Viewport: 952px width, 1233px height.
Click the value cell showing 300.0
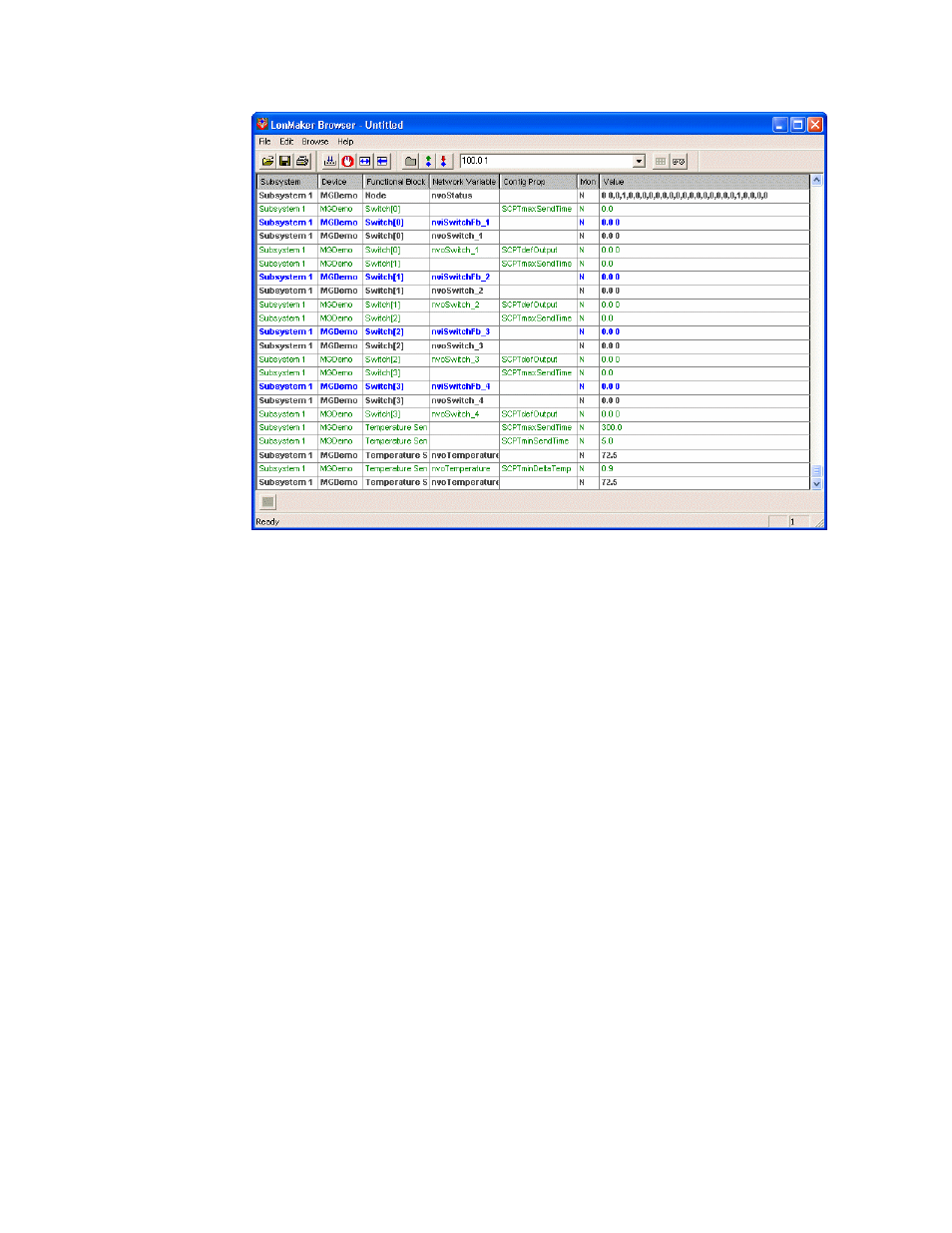[x=705, y=428]
